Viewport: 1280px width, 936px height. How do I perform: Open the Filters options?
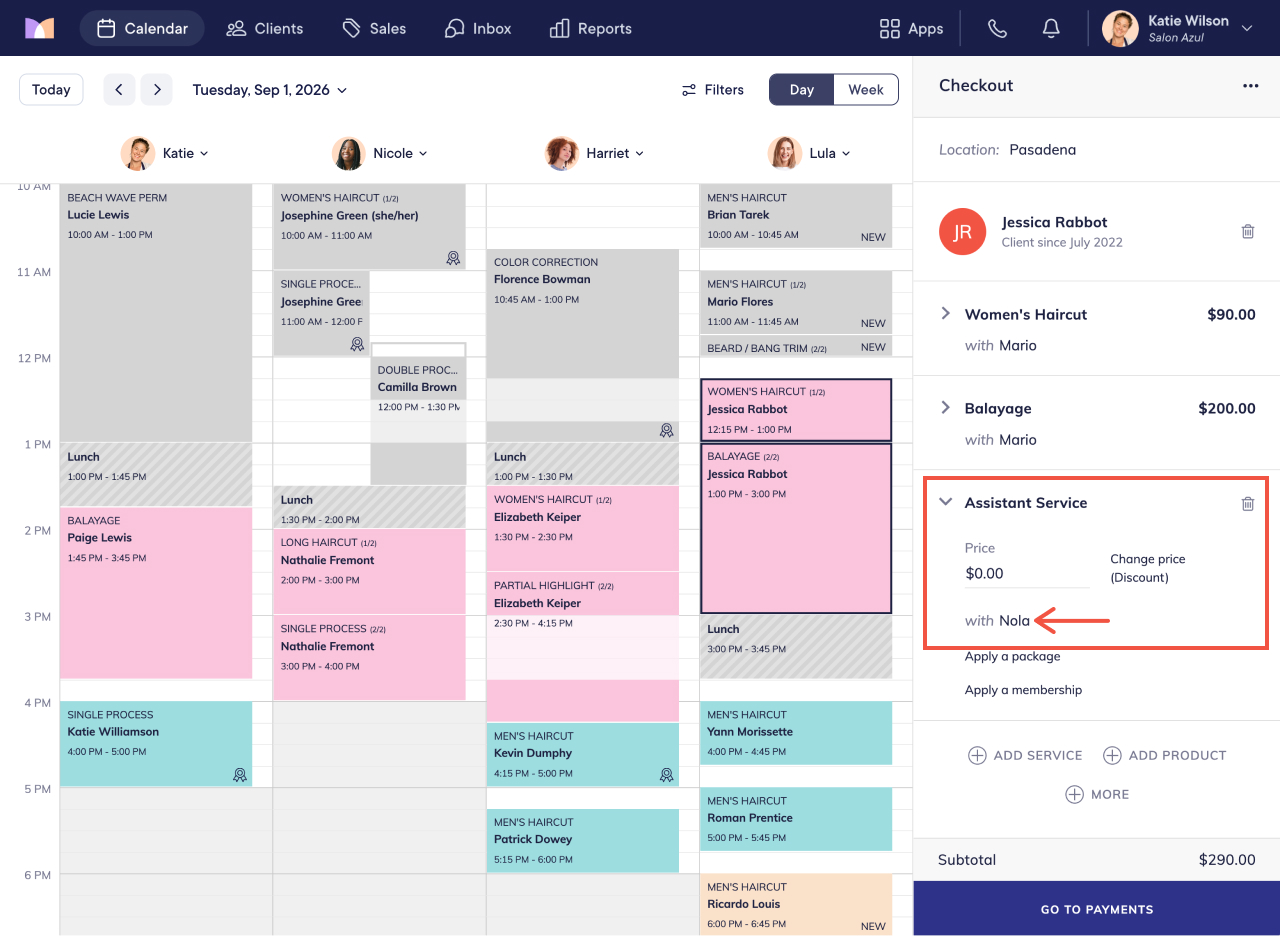(x=713, y=90)
